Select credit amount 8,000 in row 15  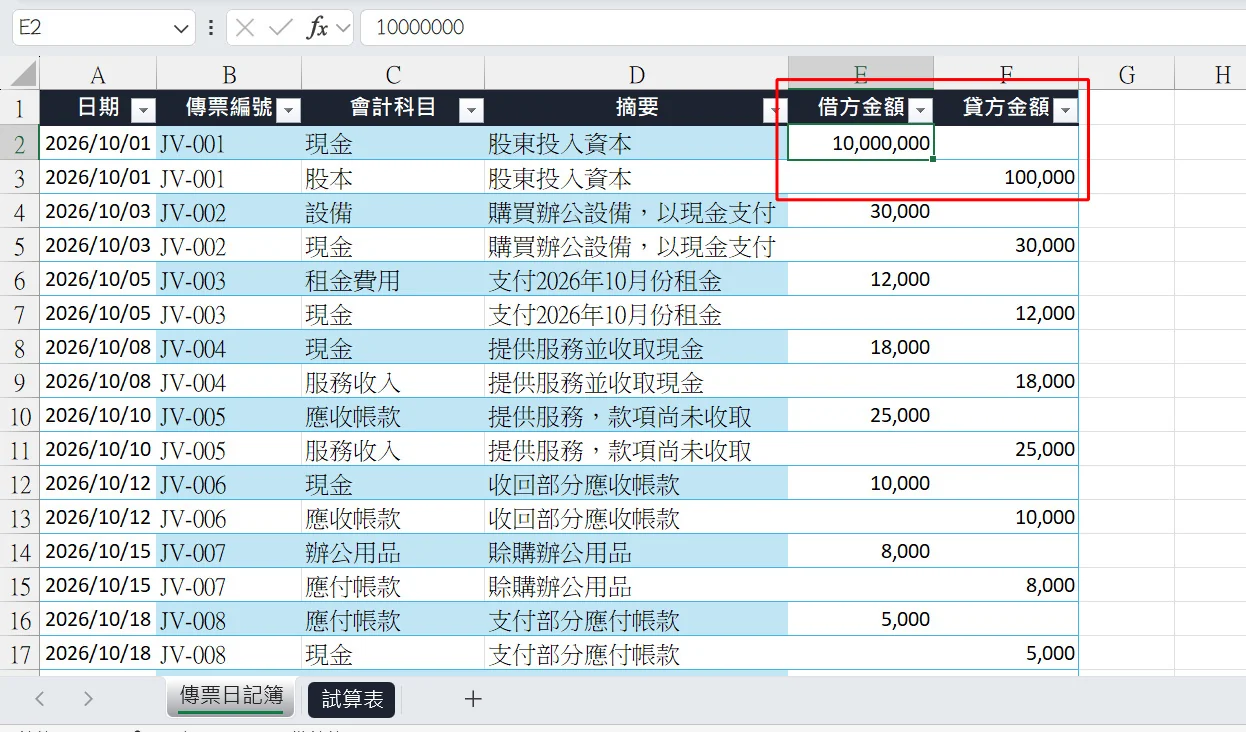pyautogui.click(x=1006, y=586)
